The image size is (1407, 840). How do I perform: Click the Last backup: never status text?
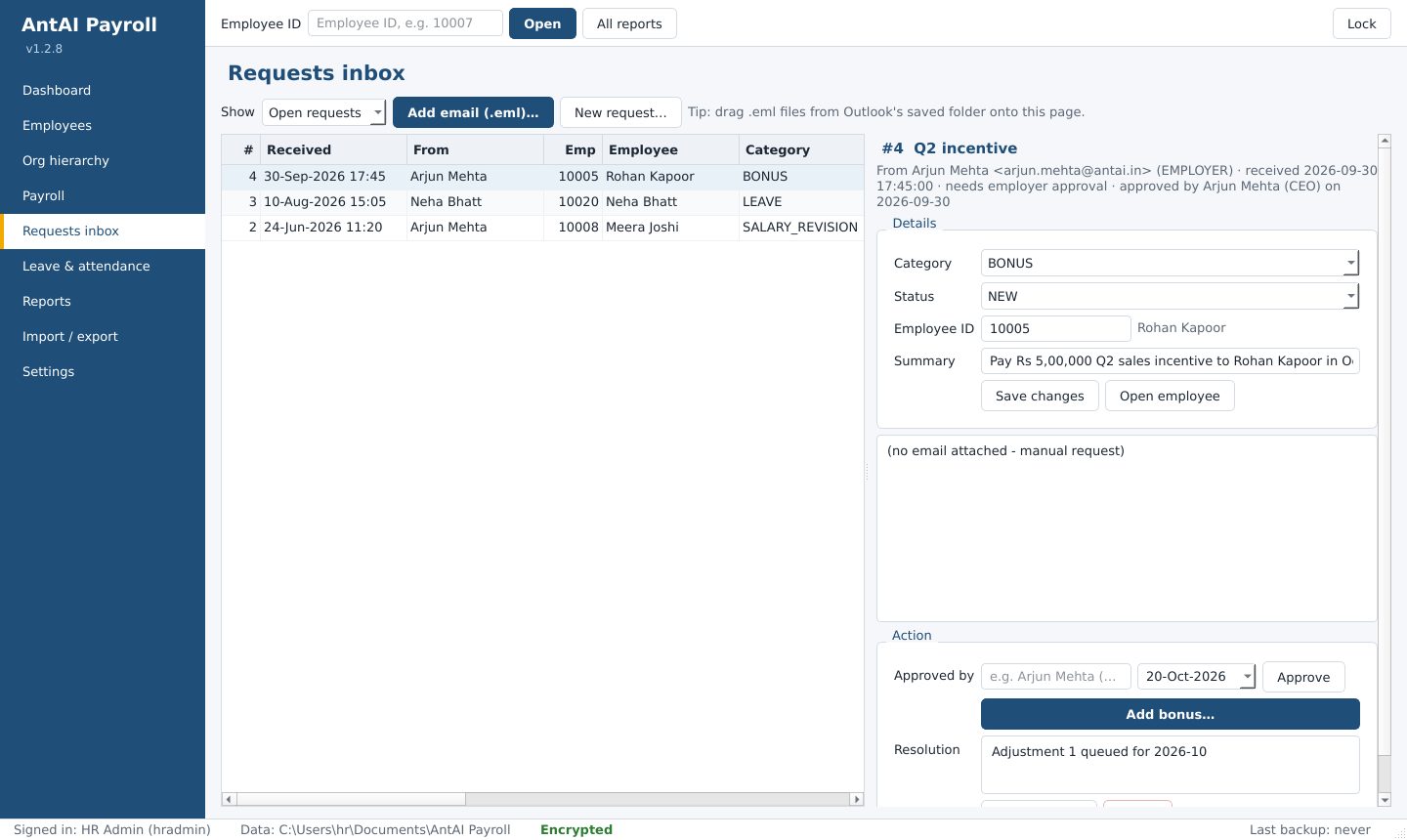tap(1310, 829)
